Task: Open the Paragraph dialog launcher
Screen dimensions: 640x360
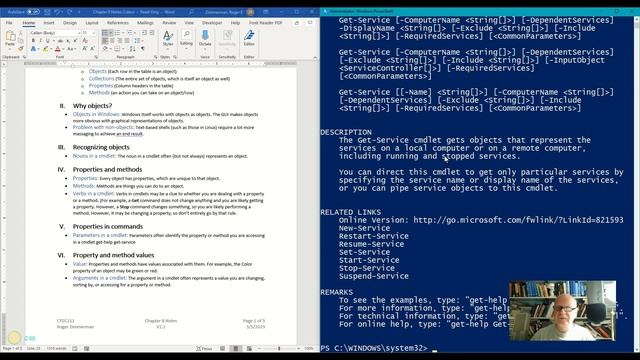Action: (x=156, y=57)
